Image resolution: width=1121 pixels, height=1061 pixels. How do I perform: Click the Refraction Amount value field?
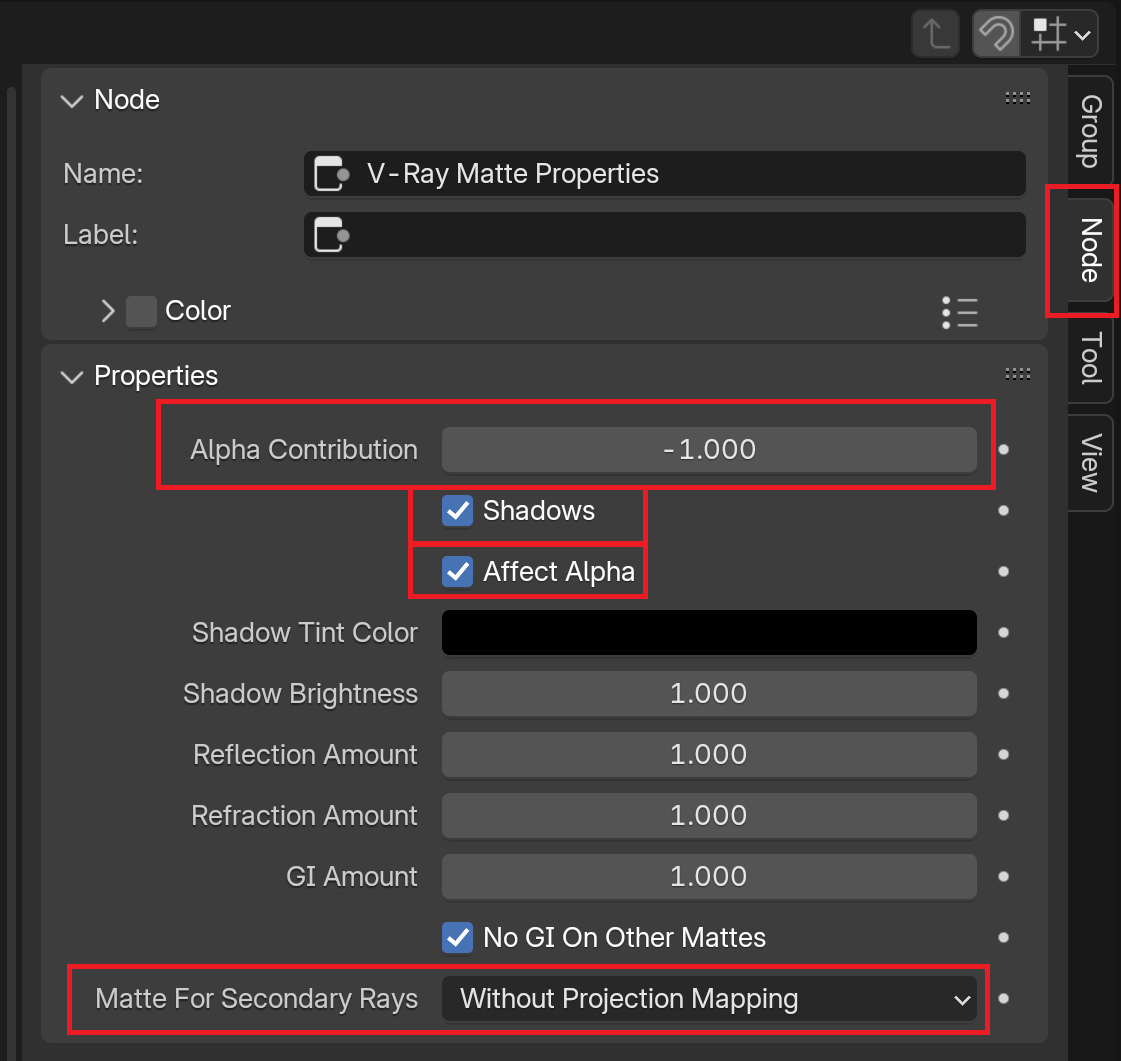[709, 816]
